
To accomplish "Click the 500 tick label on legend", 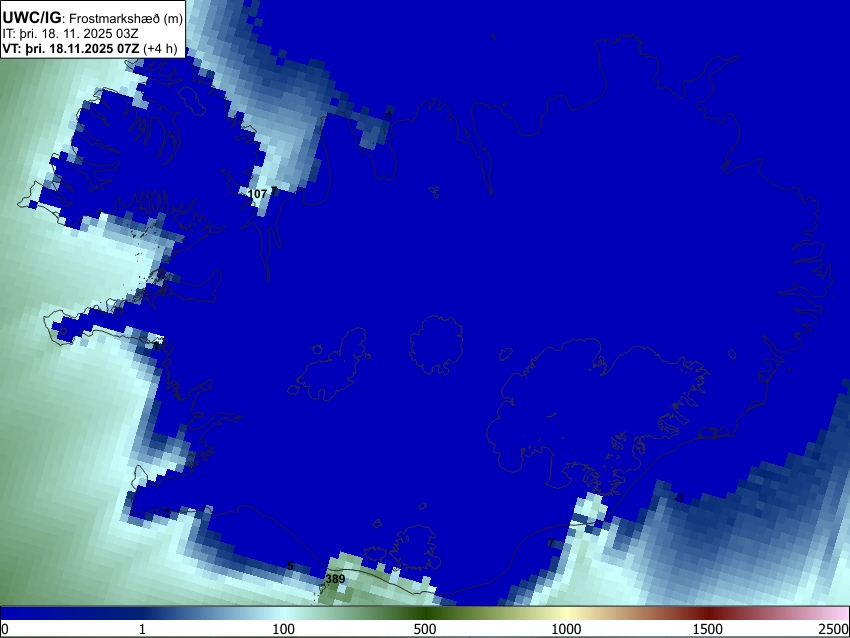I will pos(425,629).
